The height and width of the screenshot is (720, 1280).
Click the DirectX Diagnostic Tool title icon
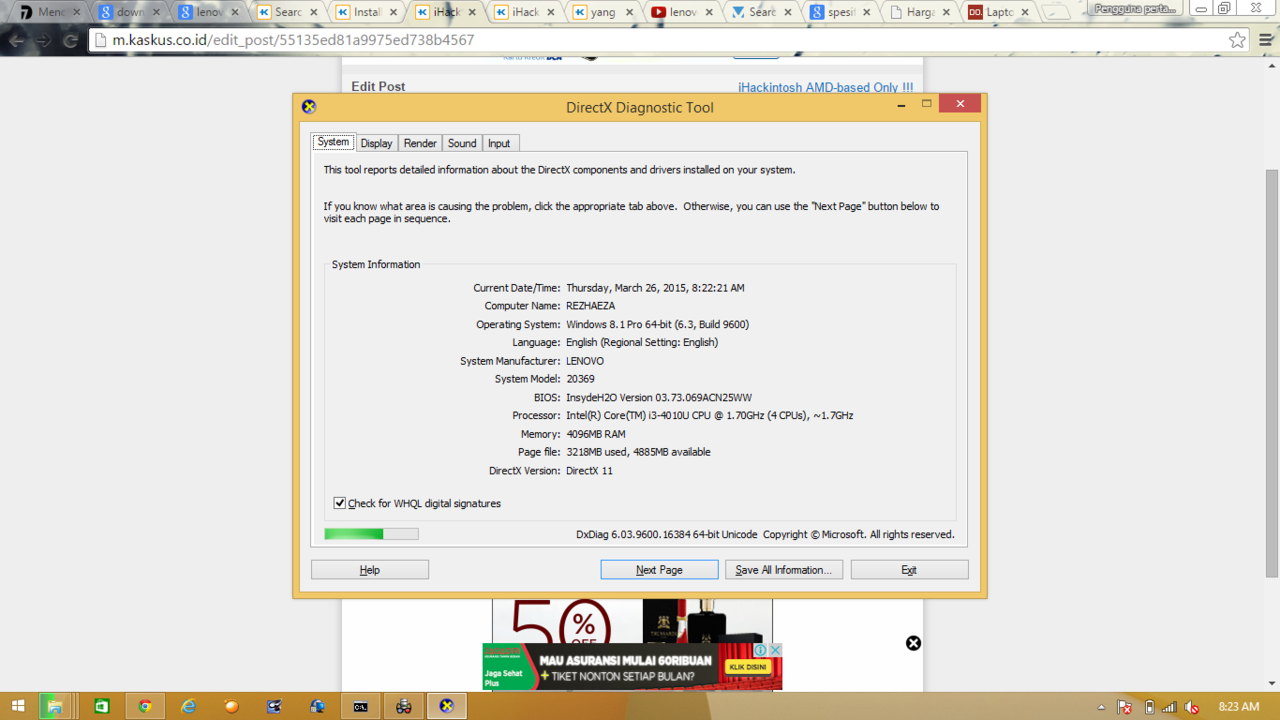click(x=309, y=107)
